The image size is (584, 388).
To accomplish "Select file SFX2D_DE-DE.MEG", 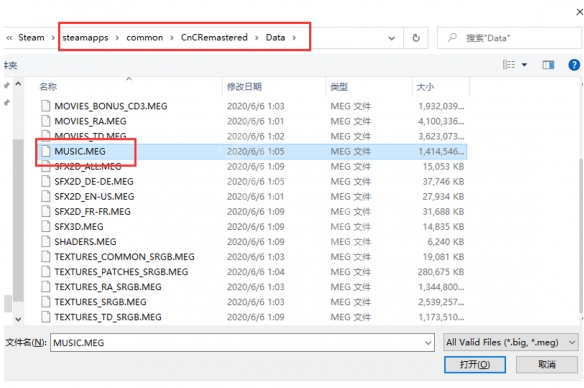I will tap(94, 181).
